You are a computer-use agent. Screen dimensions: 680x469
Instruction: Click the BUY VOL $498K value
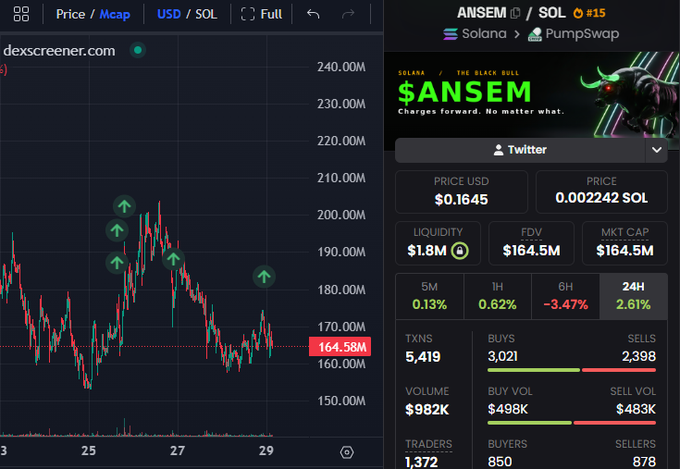tap(508, 409)
